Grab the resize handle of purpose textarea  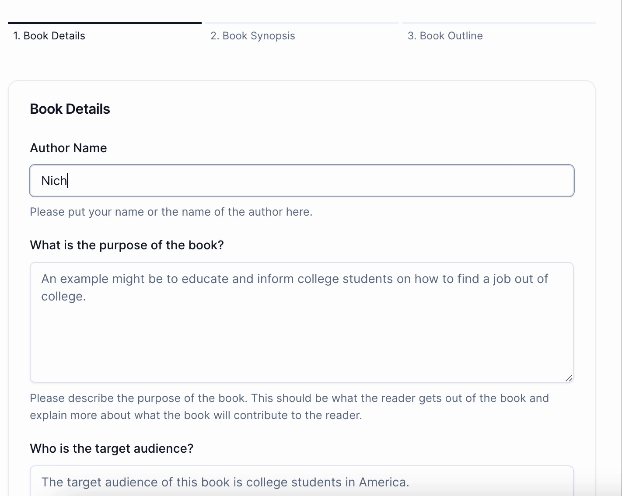569,378
